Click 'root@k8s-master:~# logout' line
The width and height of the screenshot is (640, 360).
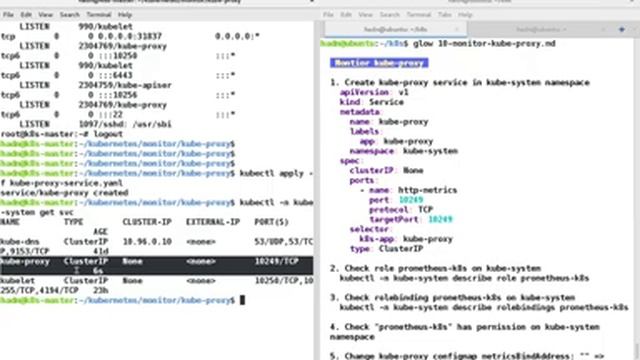62,134
